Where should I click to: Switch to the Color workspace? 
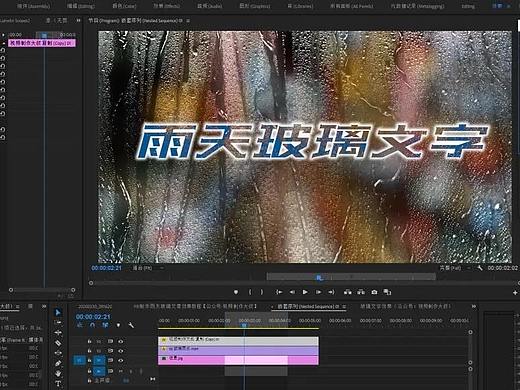tap(124, 6)
